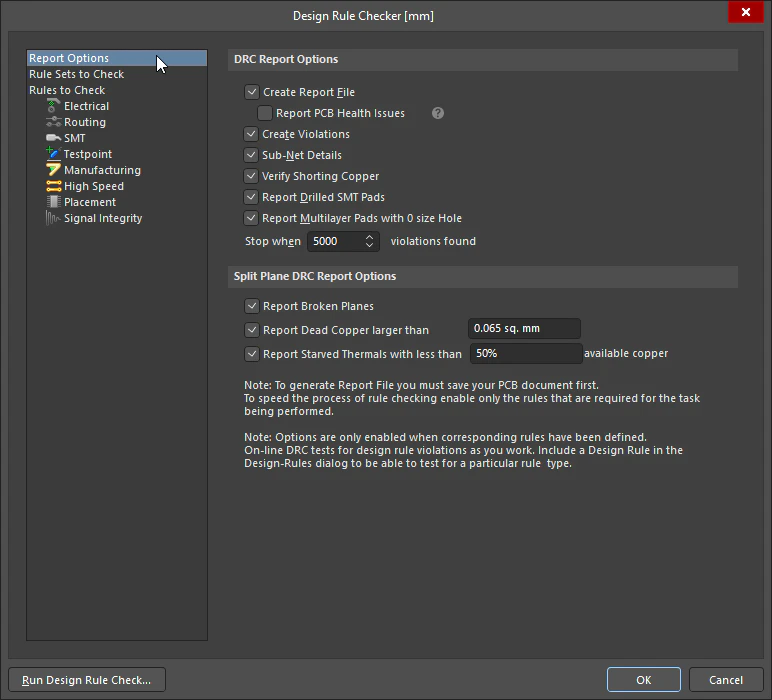Click the Cancel button

[x=726, y=680]
